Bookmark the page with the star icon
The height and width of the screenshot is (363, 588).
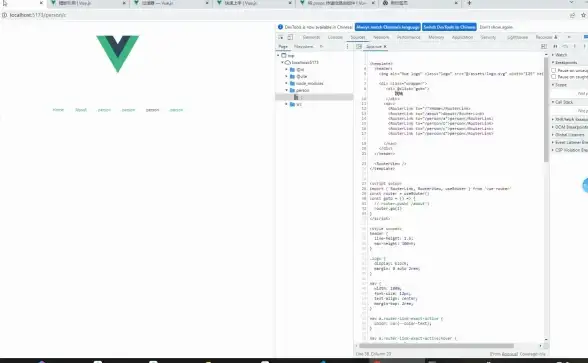click(x=584, y=15)
